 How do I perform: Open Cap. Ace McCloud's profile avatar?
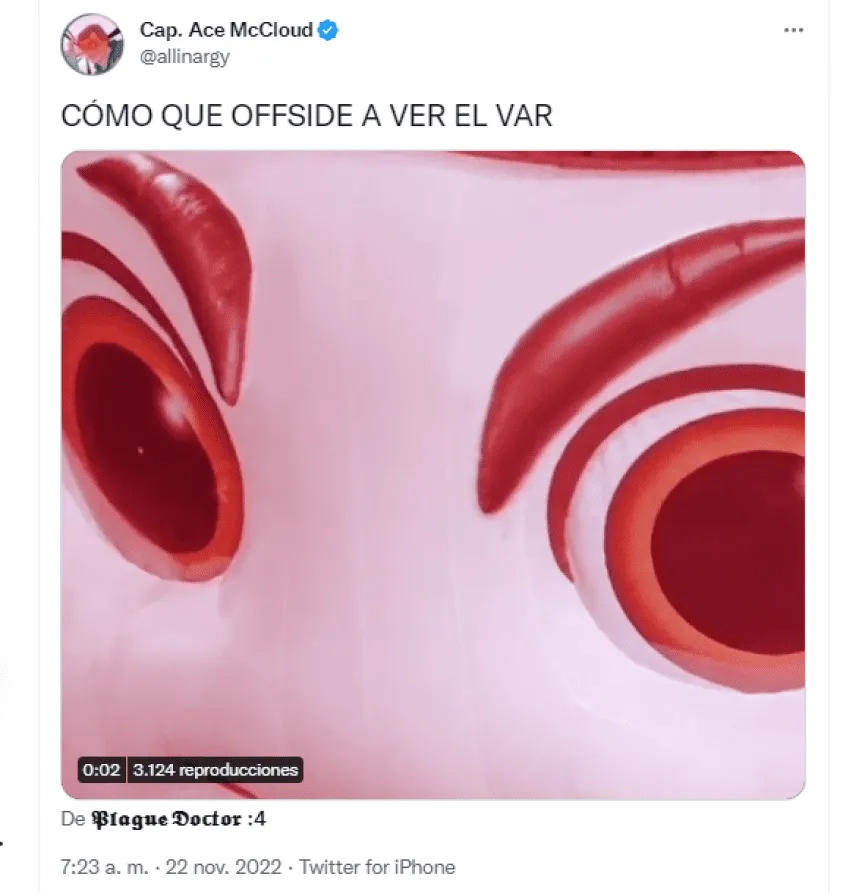(x=92, y=45)
